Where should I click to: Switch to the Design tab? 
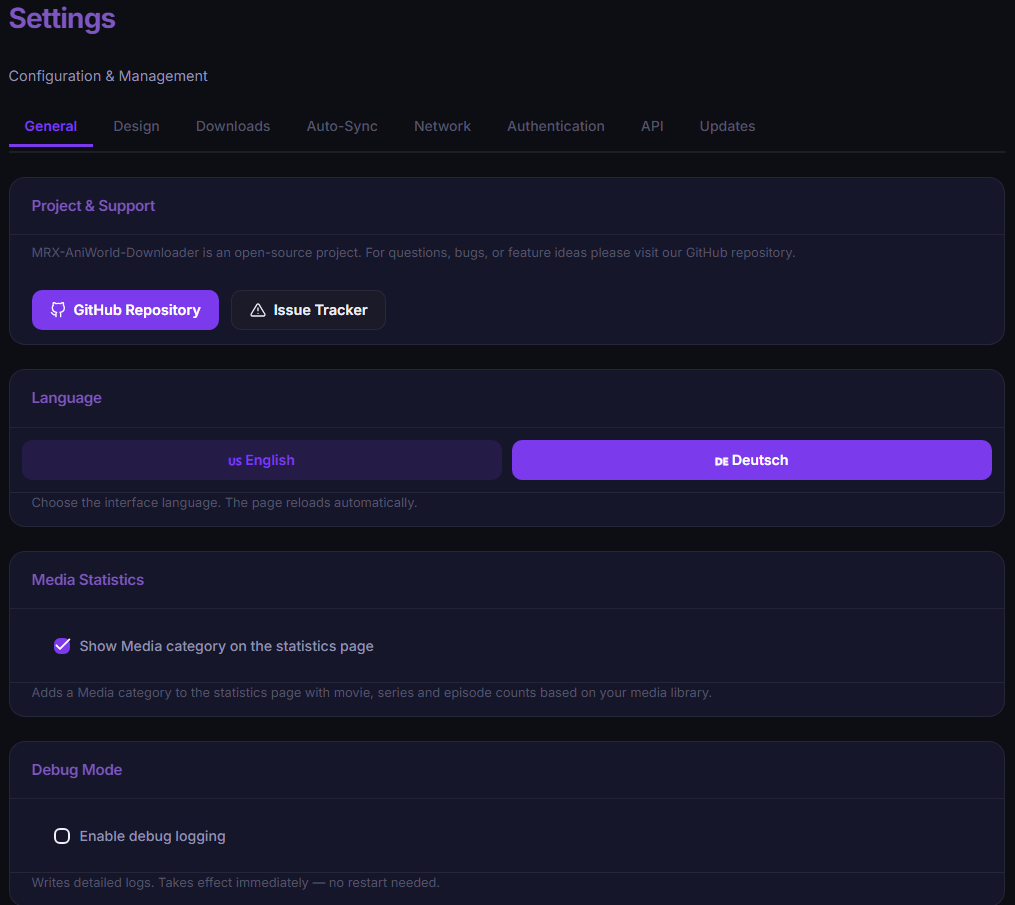coord(137,126)
